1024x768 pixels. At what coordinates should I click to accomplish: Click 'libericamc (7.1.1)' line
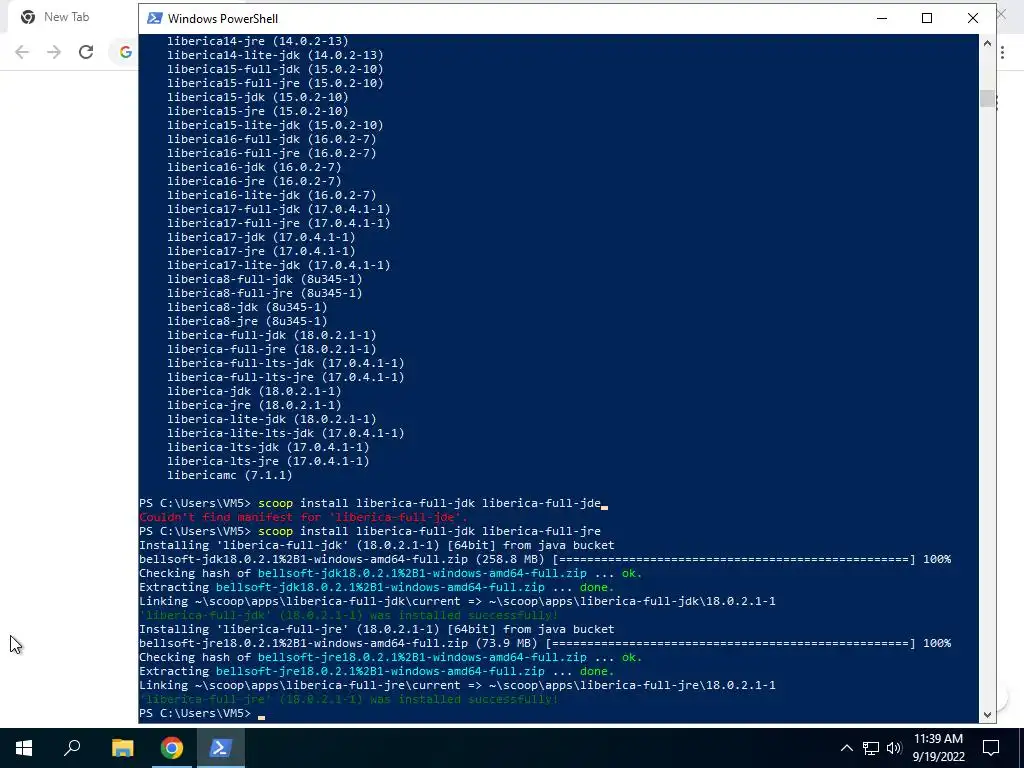click(x=230, y=475)
